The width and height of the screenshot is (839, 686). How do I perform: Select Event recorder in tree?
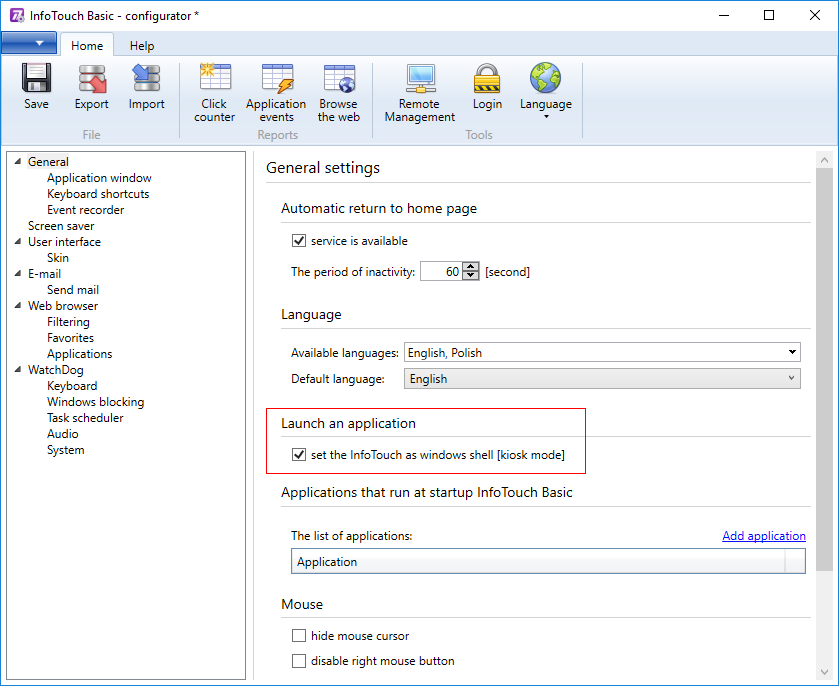[86, 210]
